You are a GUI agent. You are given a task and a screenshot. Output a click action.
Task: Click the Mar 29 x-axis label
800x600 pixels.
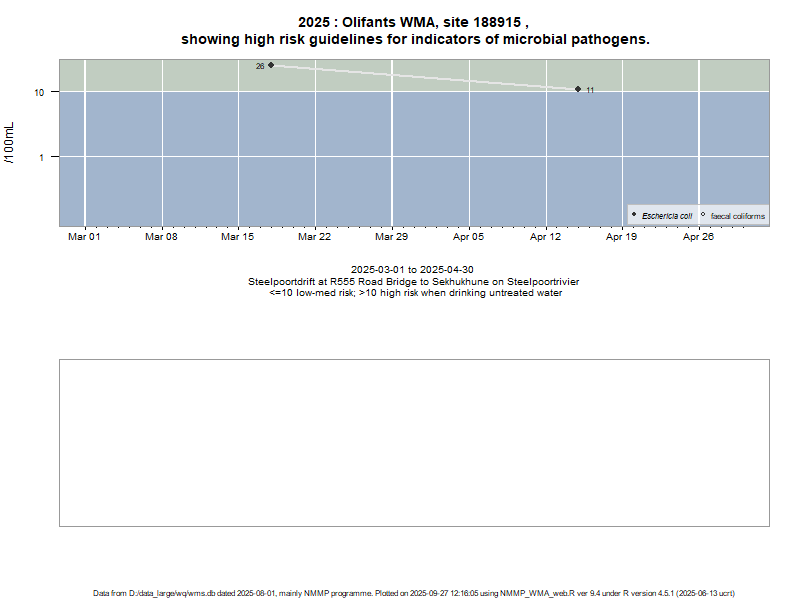coord(391,237)
